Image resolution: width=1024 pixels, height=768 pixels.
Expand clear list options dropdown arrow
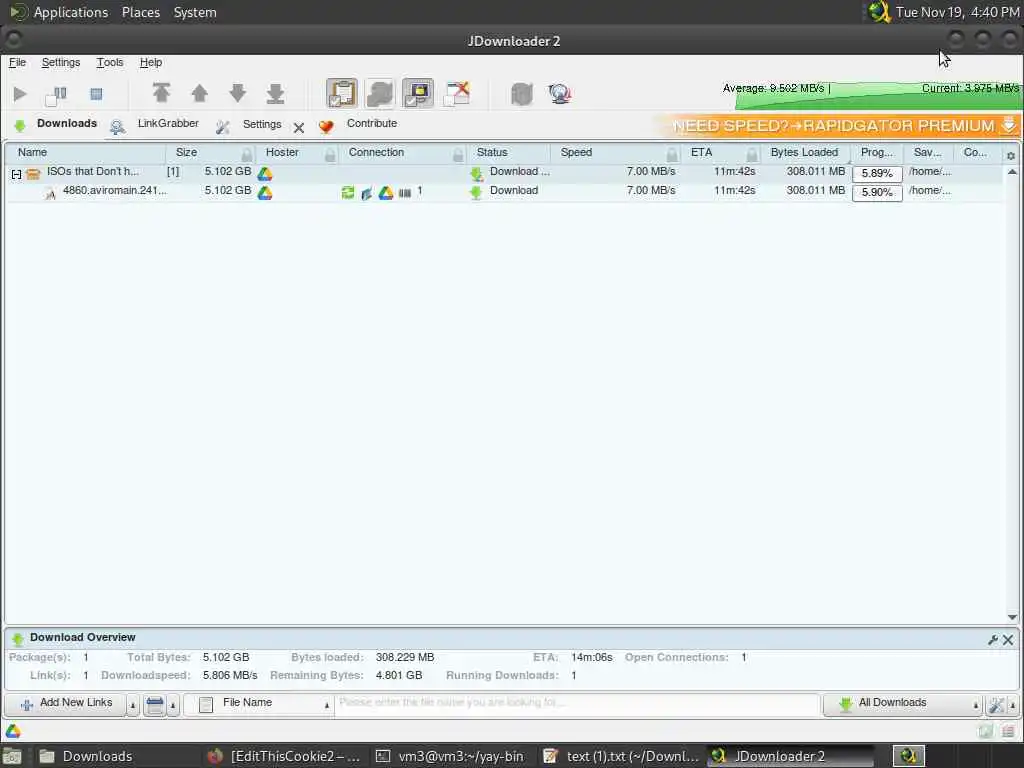coord(173,705)
